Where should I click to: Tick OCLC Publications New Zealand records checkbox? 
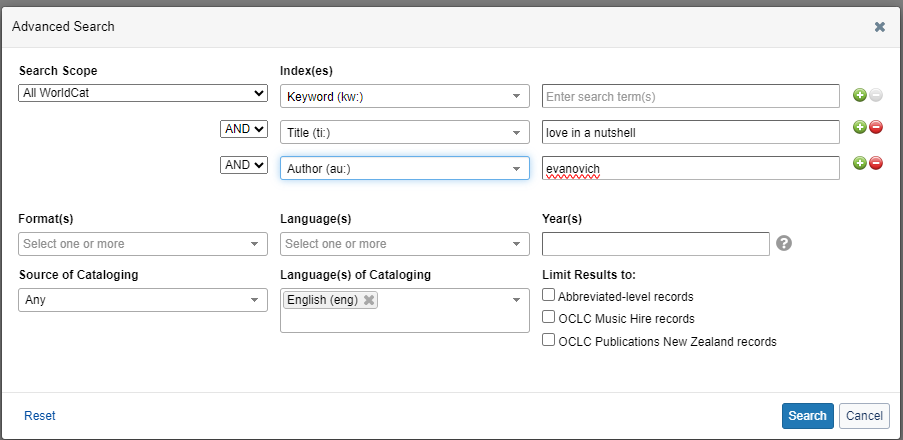click(x=549, y=340)
